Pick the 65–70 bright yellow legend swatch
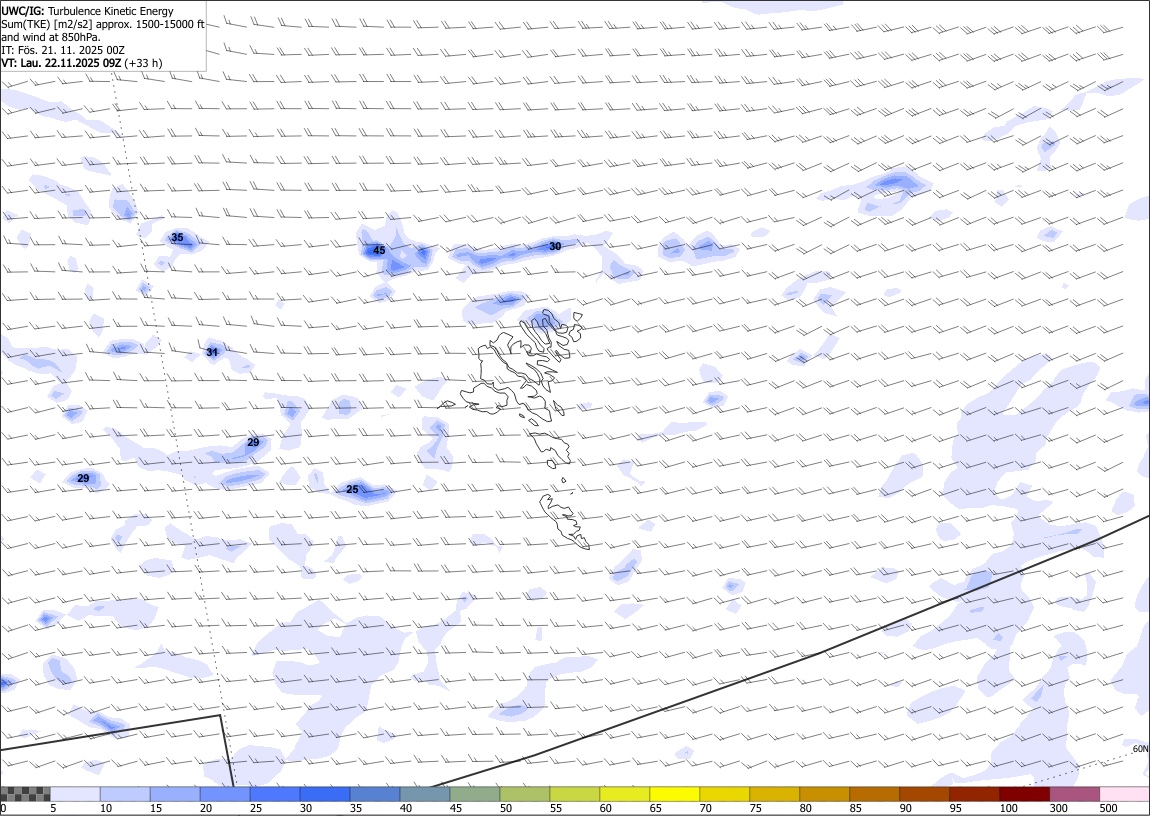 (x=674, y=794)
